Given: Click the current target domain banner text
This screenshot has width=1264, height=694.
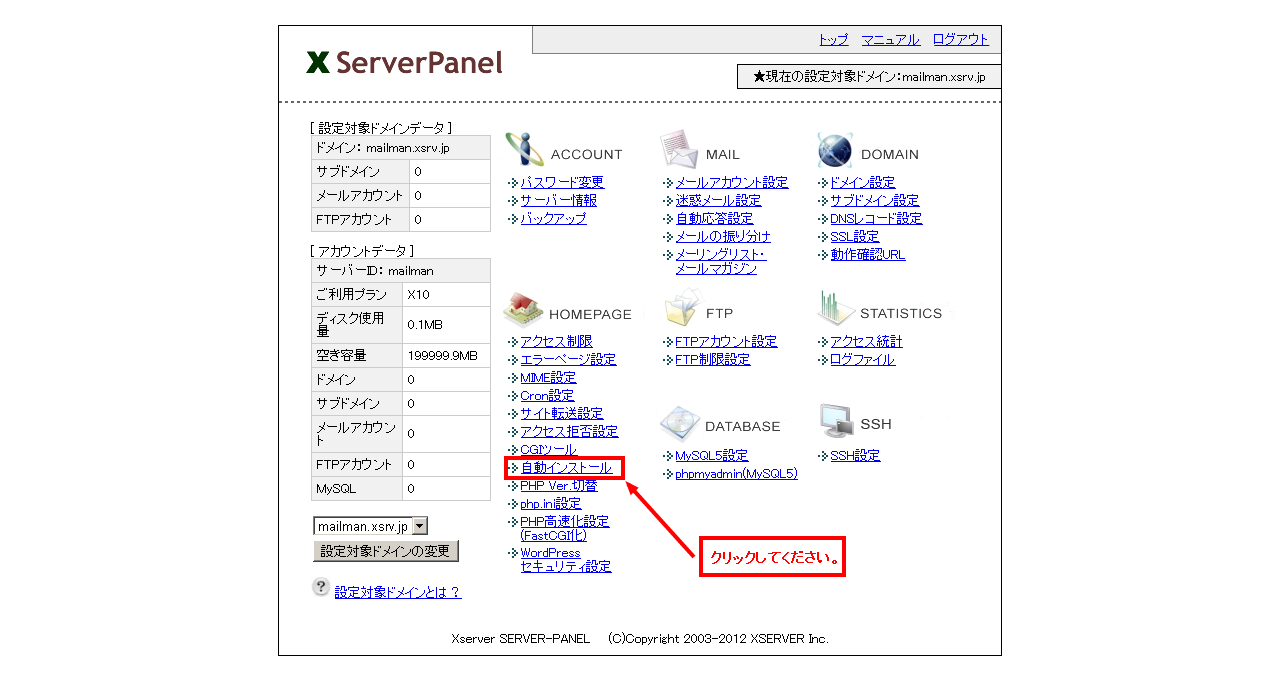Looking at the screenshot, I should [x=869, y=77].
